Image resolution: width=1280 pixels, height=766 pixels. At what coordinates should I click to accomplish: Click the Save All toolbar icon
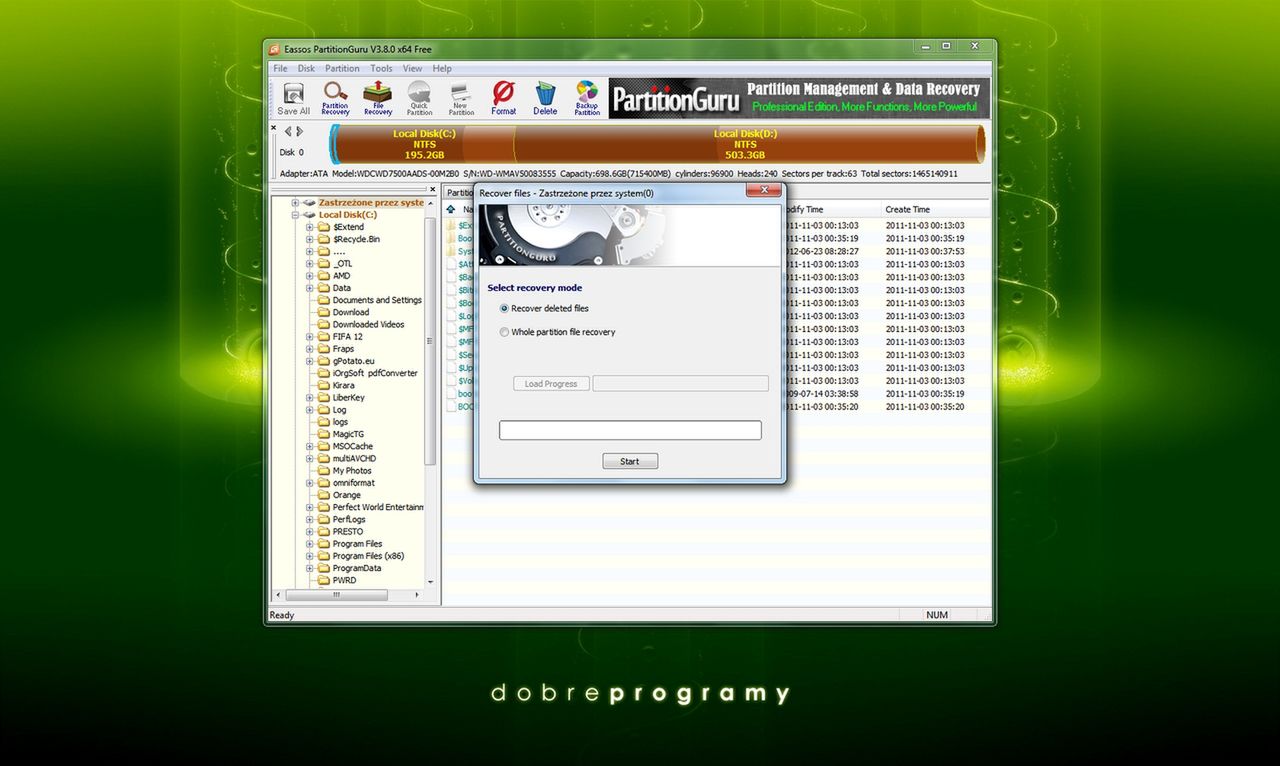point(293,98)
